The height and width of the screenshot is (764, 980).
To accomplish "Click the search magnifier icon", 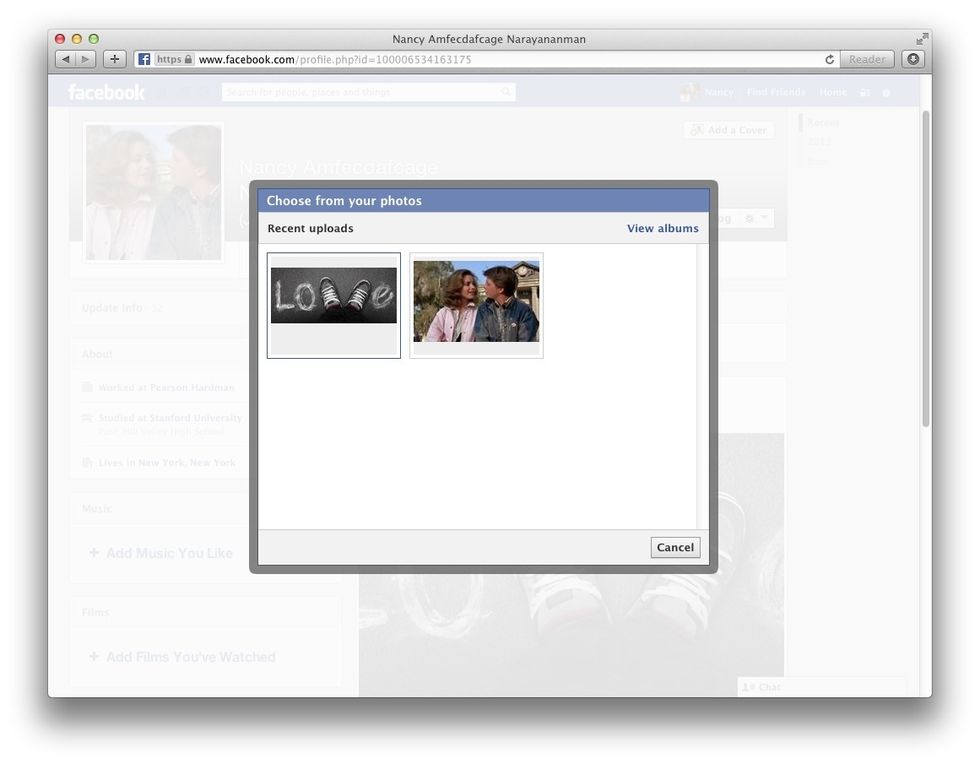I will coord(506,93).
